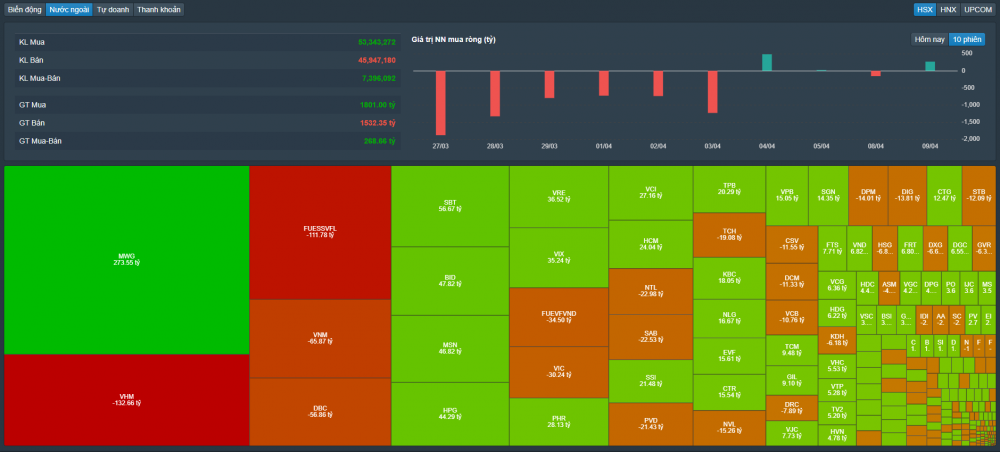The width and height of the screenshot is (1000, 452).
Task: Click the BID 47.82 tỷ tile
Action: [x=450, y=281]
